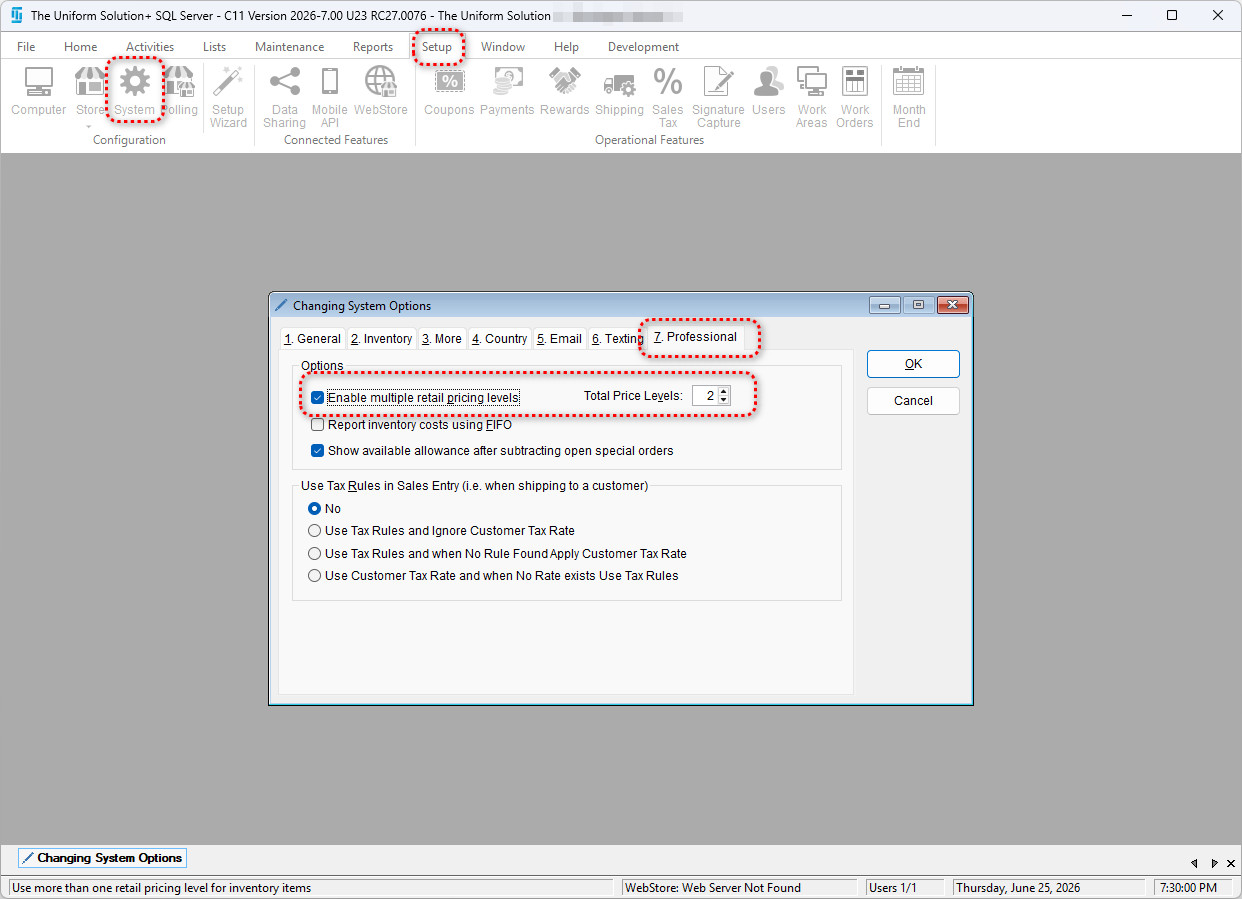
Task: Click Cancel in System Options dialog
Action: 913,401
